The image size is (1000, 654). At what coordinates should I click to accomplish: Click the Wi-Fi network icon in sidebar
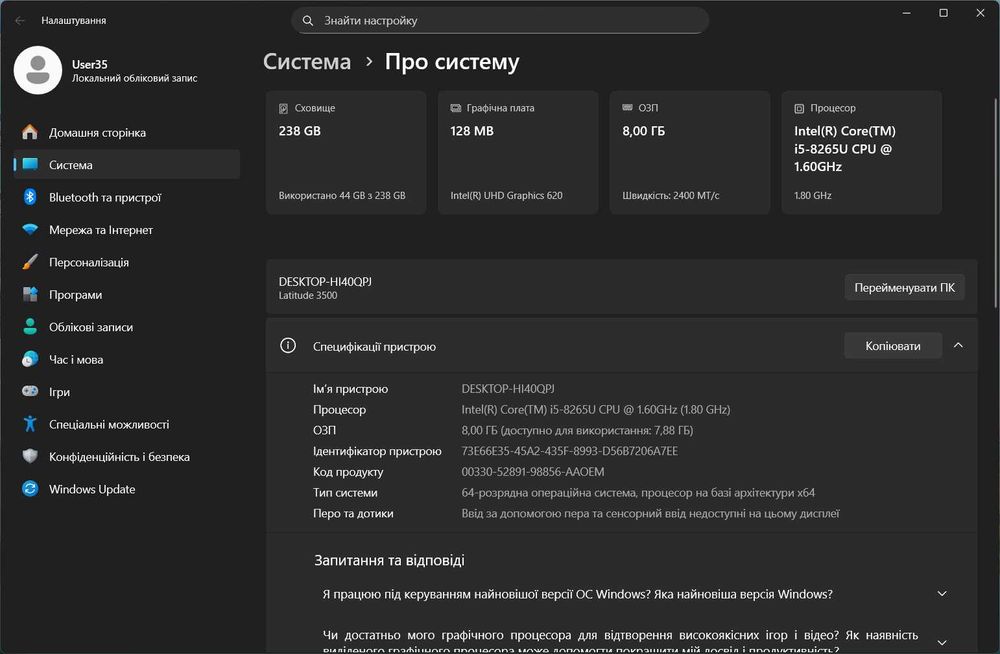[x=30, y=229]
